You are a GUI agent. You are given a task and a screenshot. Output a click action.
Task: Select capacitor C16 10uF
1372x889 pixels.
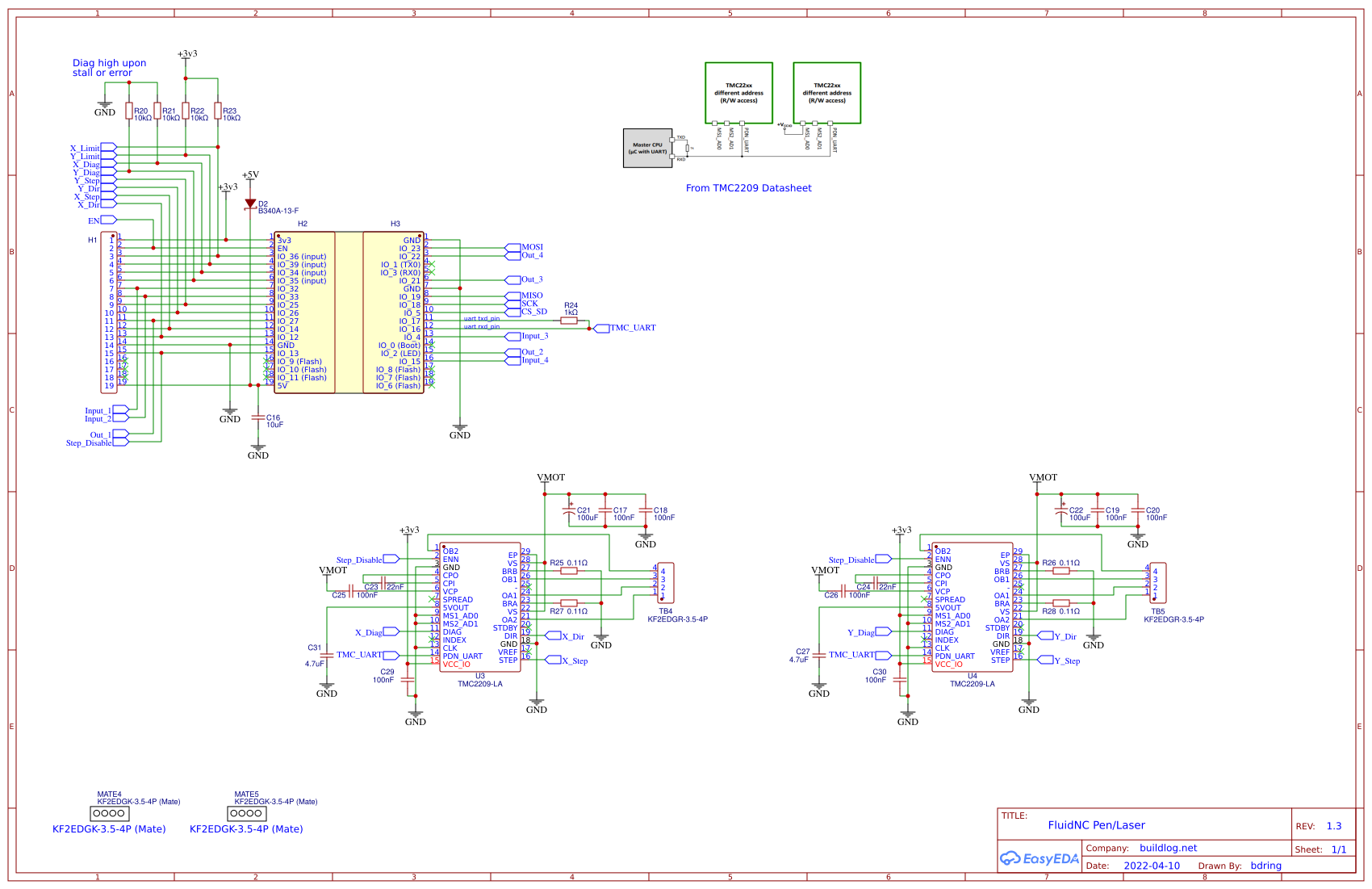pyautogui.click(x=259, y=417)
